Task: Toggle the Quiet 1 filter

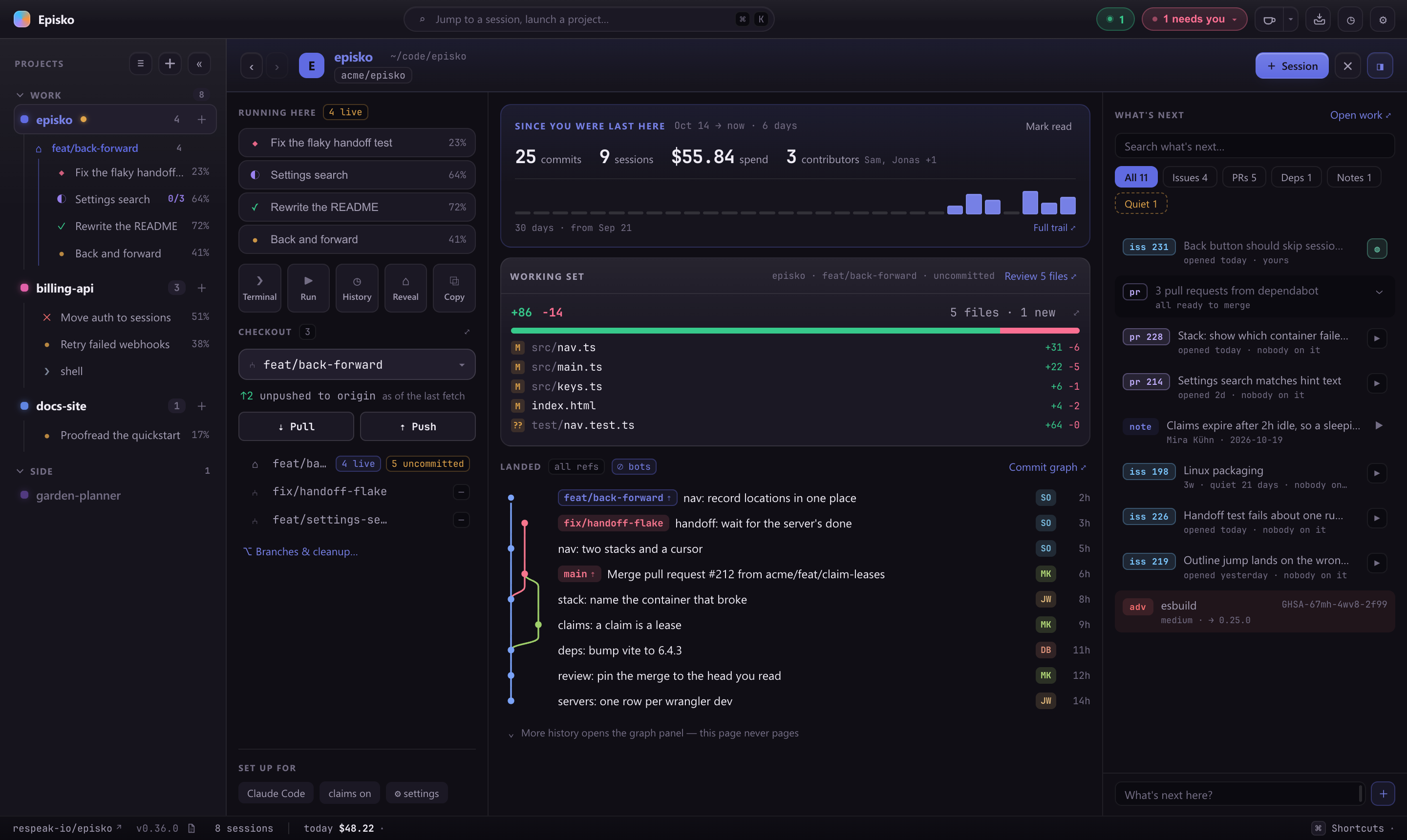Action: point(1141,204)
